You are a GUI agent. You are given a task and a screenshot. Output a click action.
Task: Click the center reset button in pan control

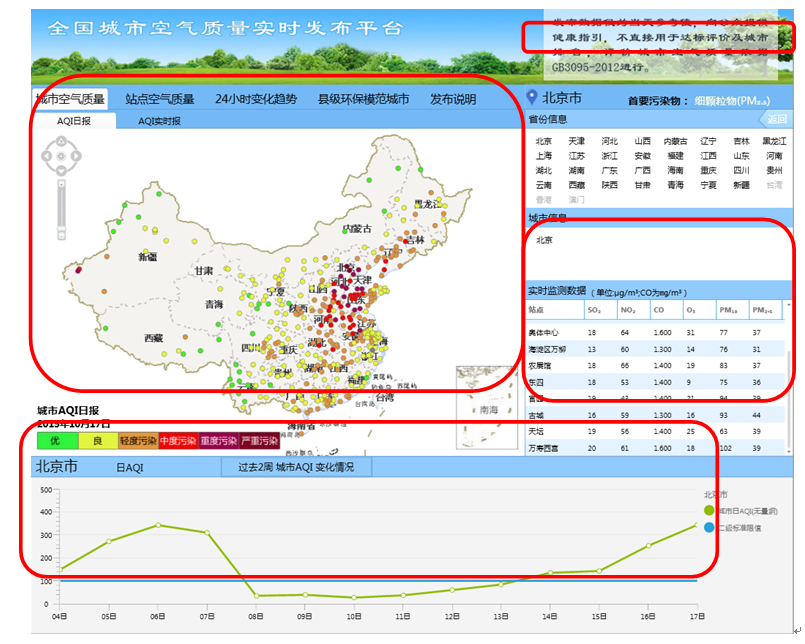[61, 156]
